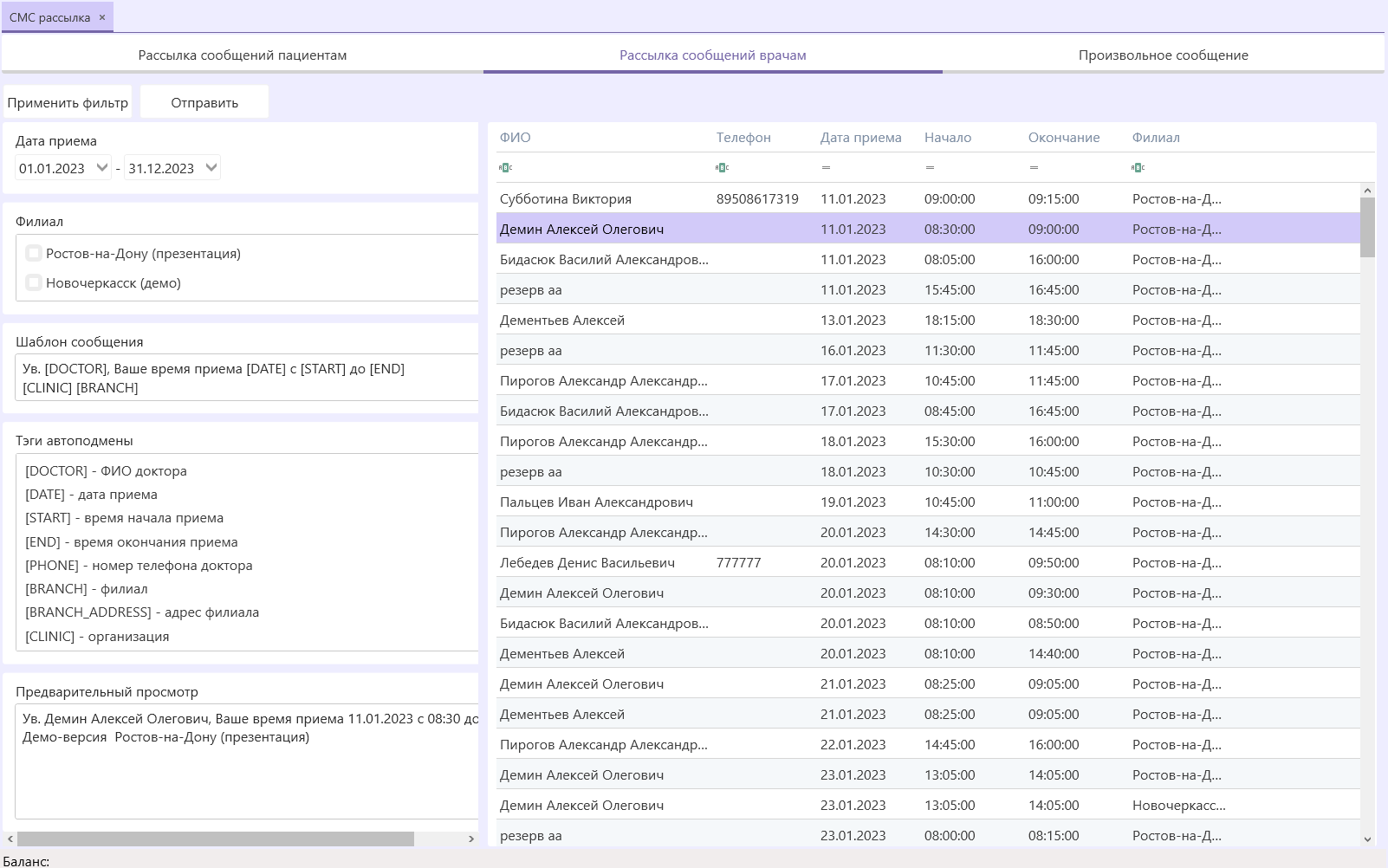Switch to Рассылка сообщений пациентам tab
Image resolution: width=1388 pixels, height=868 pixels.
(243, 55)
